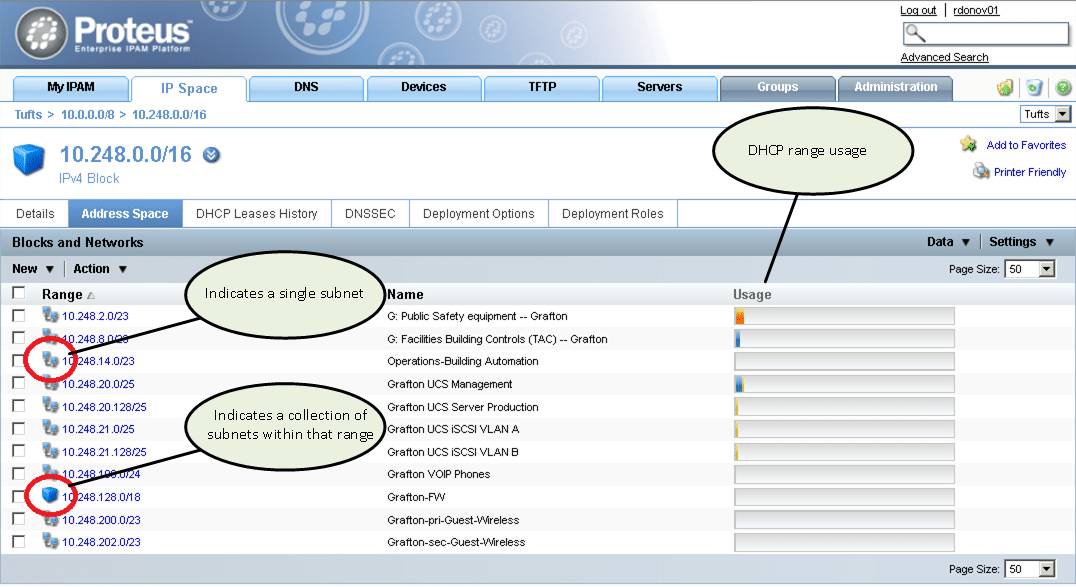1076x587 pixels.
Task: Click the Log out link
Action: click(x=918, y=10)
